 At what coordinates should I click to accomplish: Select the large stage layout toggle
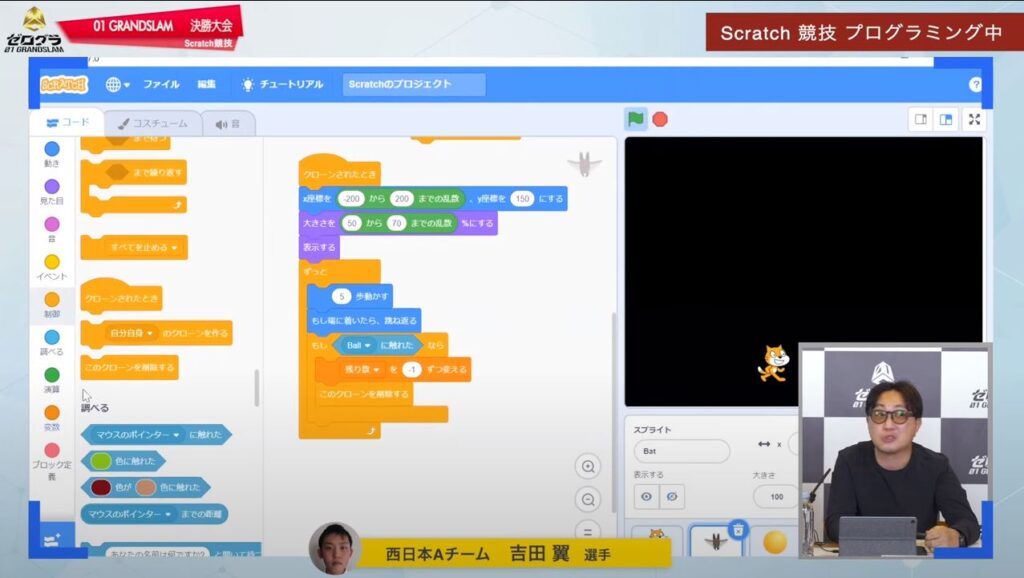point(944,119)
